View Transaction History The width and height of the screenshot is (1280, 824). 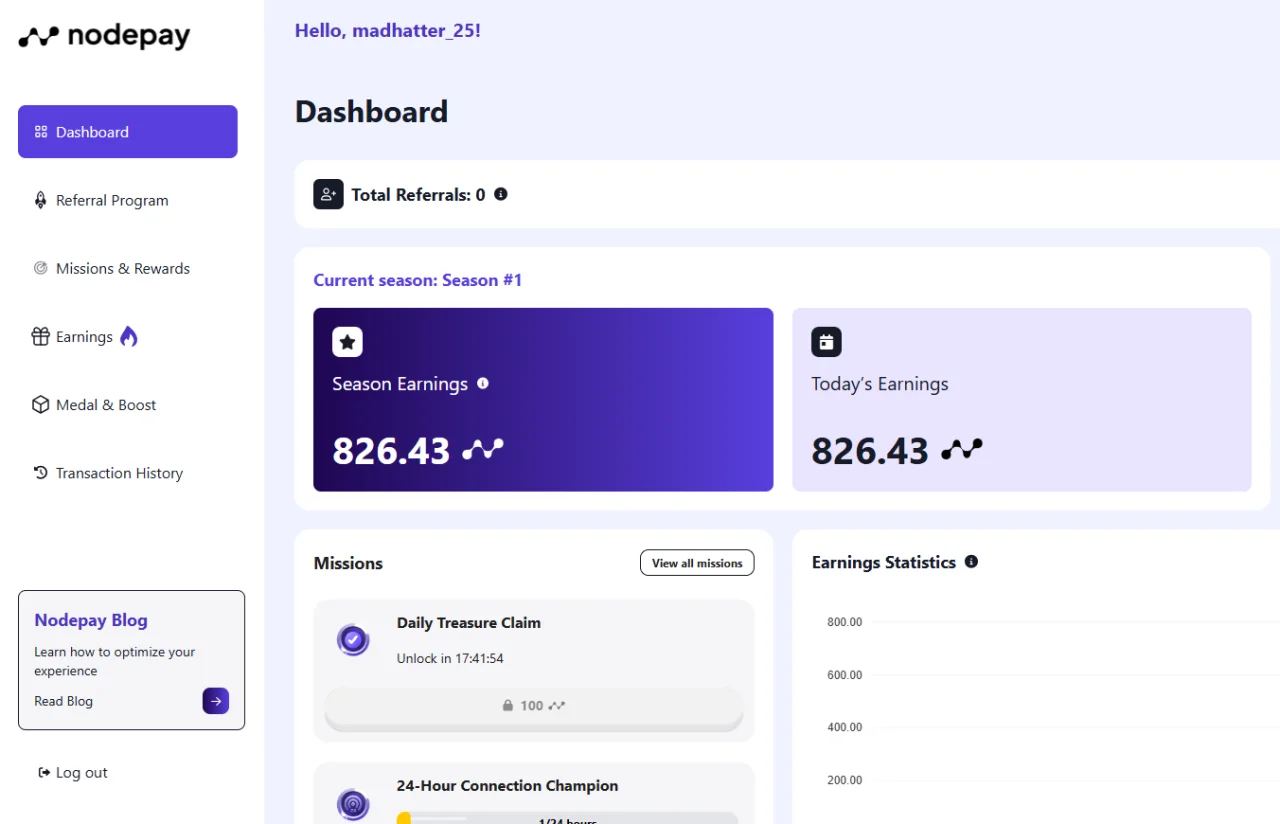point(119,473)
